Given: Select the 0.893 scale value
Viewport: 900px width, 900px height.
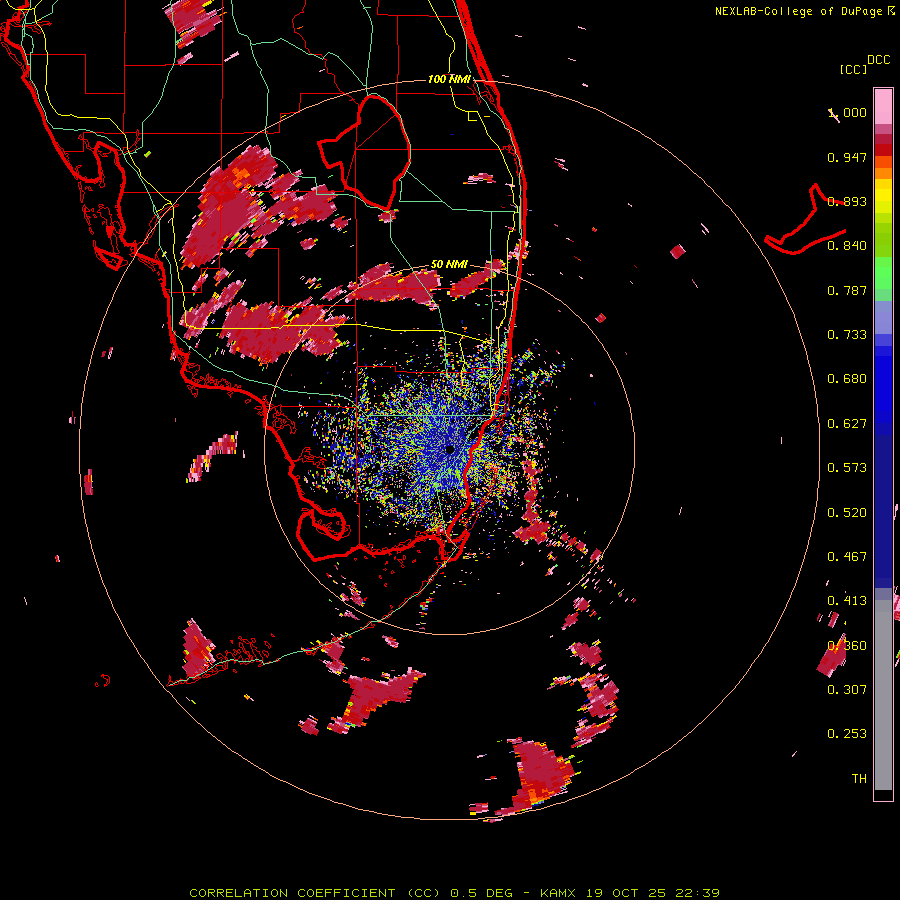Looking at the screenshot, I should coord(847,201).
